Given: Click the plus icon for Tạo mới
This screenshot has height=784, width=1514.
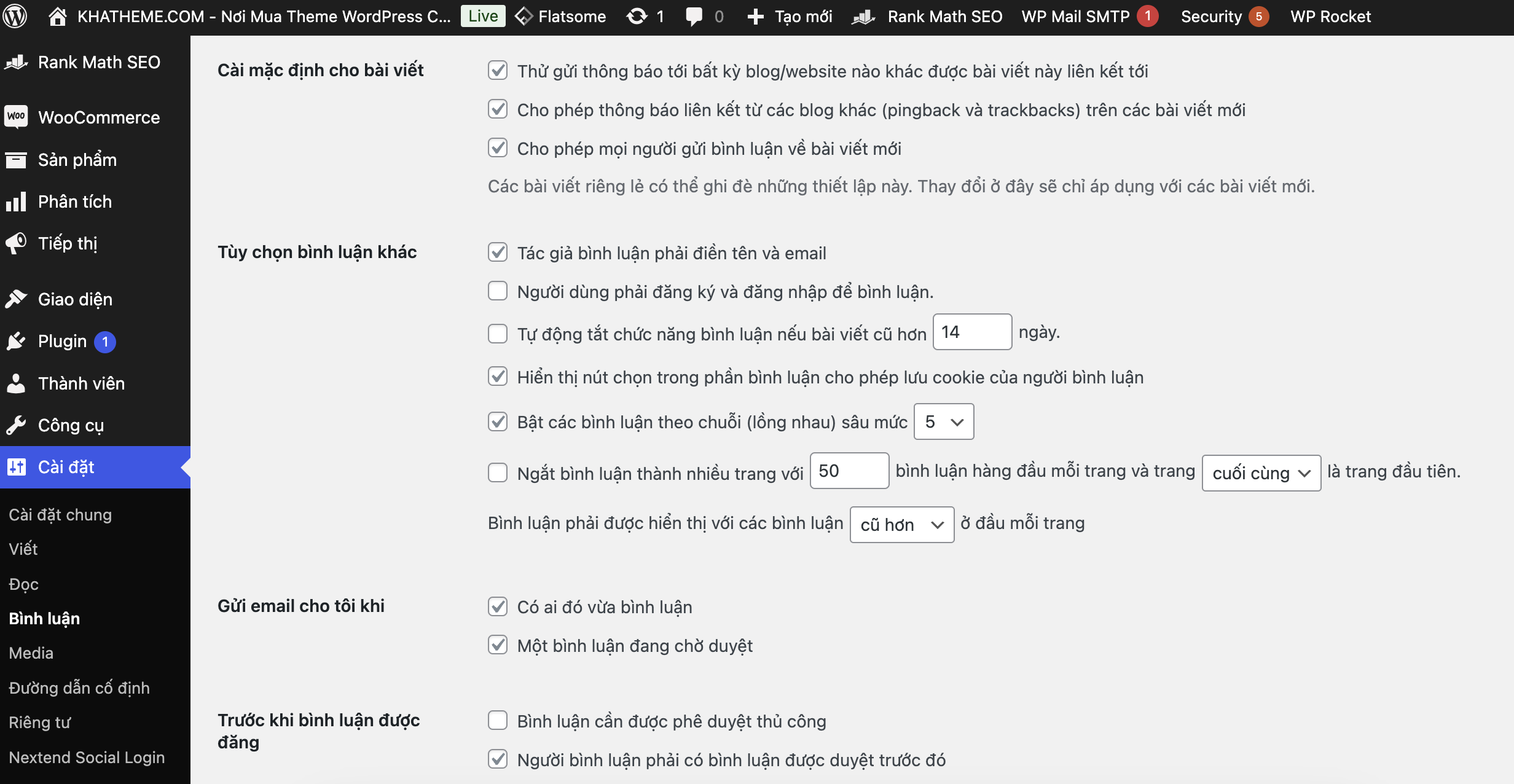Looking at the screenshot, I should point(755,17).
